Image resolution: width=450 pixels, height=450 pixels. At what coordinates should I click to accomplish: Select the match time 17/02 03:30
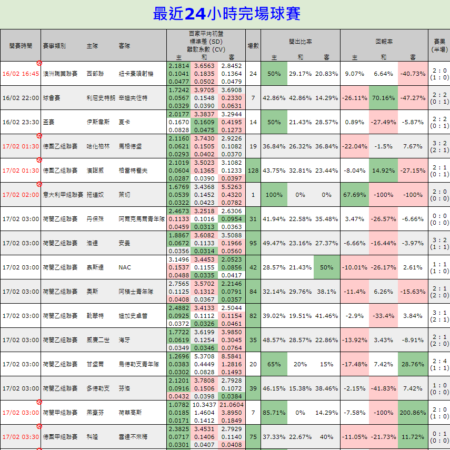tap(21, 437)
